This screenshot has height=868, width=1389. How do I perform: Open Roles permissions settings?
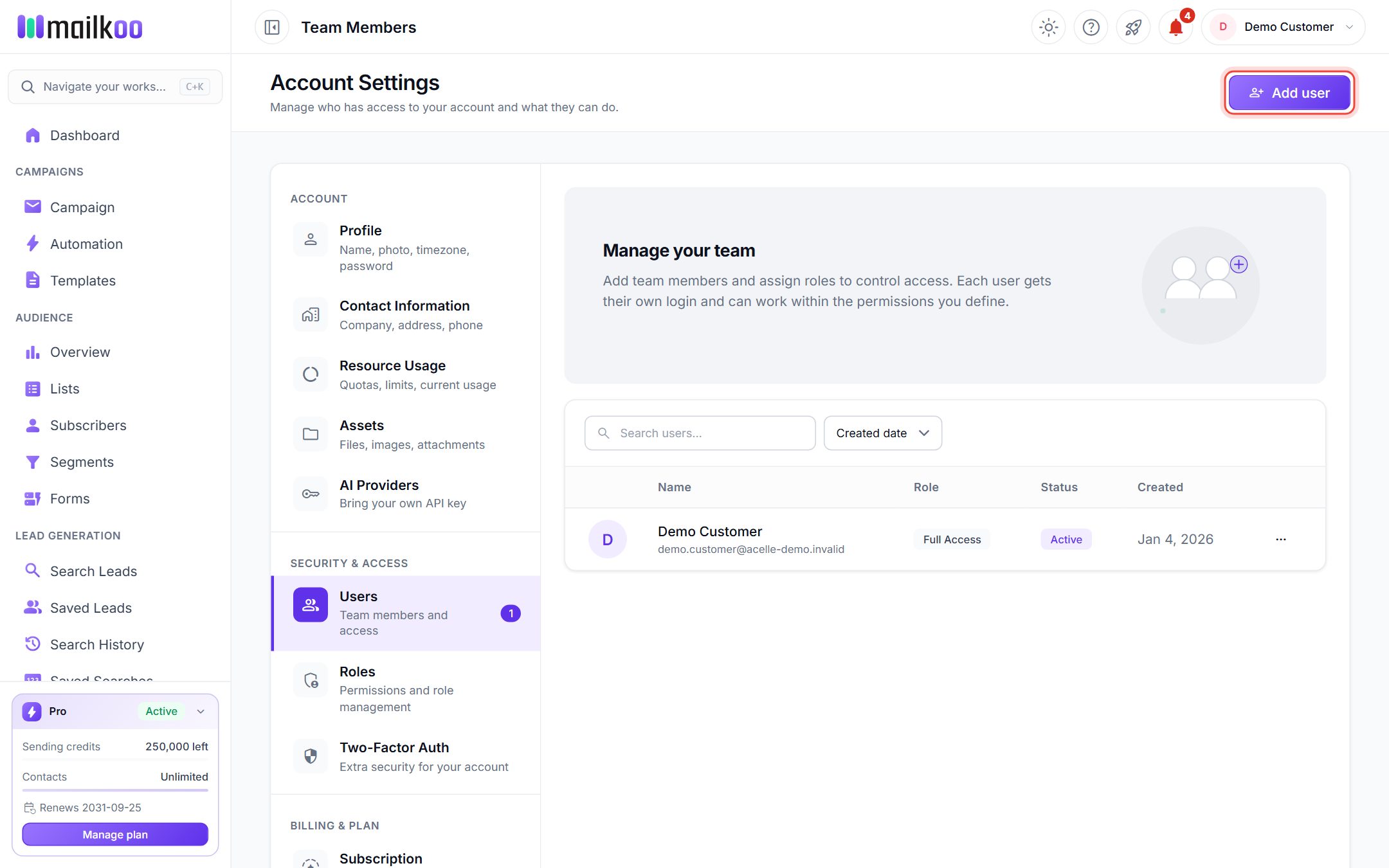(x=406, y=689)
